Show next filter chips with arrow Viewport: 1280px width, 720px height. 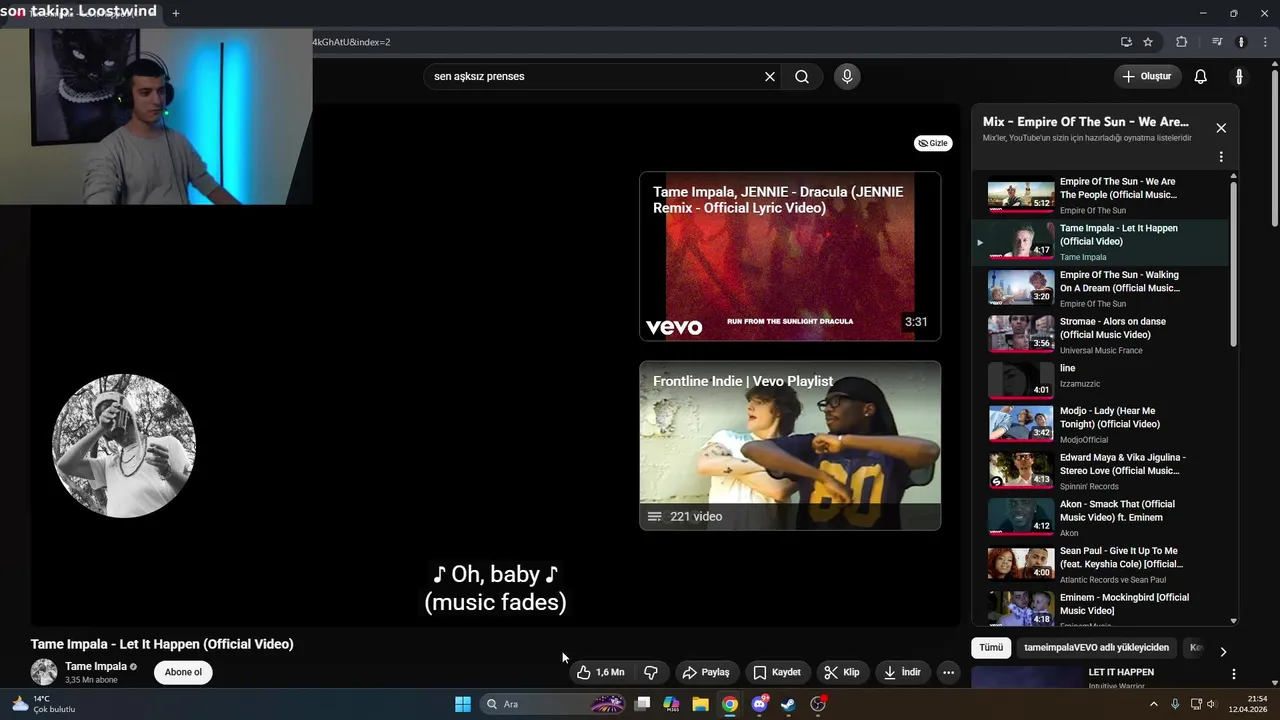[1223, 651]
